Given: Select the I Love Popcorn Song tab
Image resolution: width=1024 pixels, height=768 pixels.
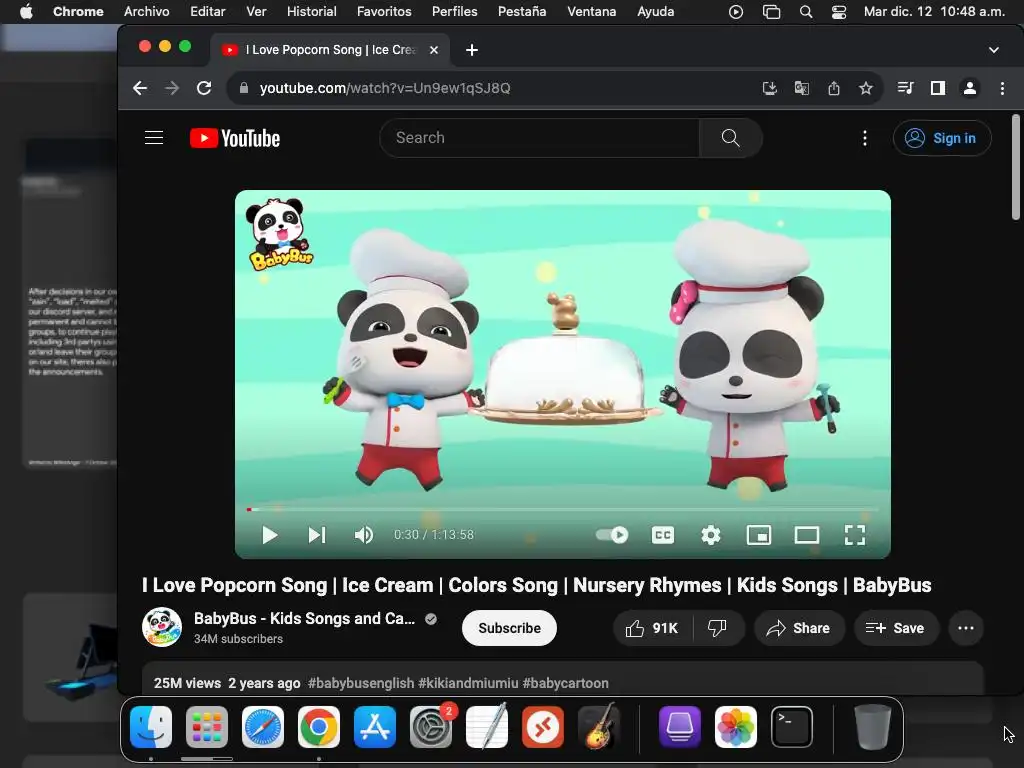Looking at the screenshot, I should [330, 50].
